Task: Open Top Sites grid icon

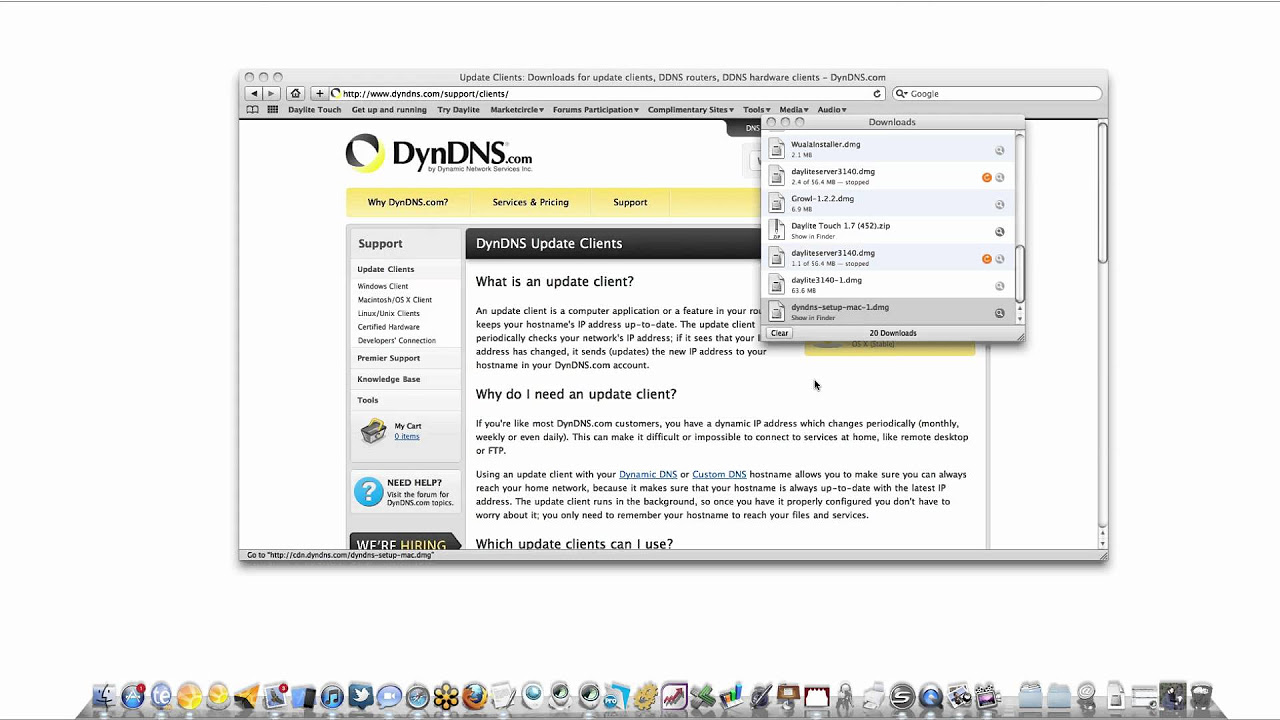Action: click(x=272, y=110)
